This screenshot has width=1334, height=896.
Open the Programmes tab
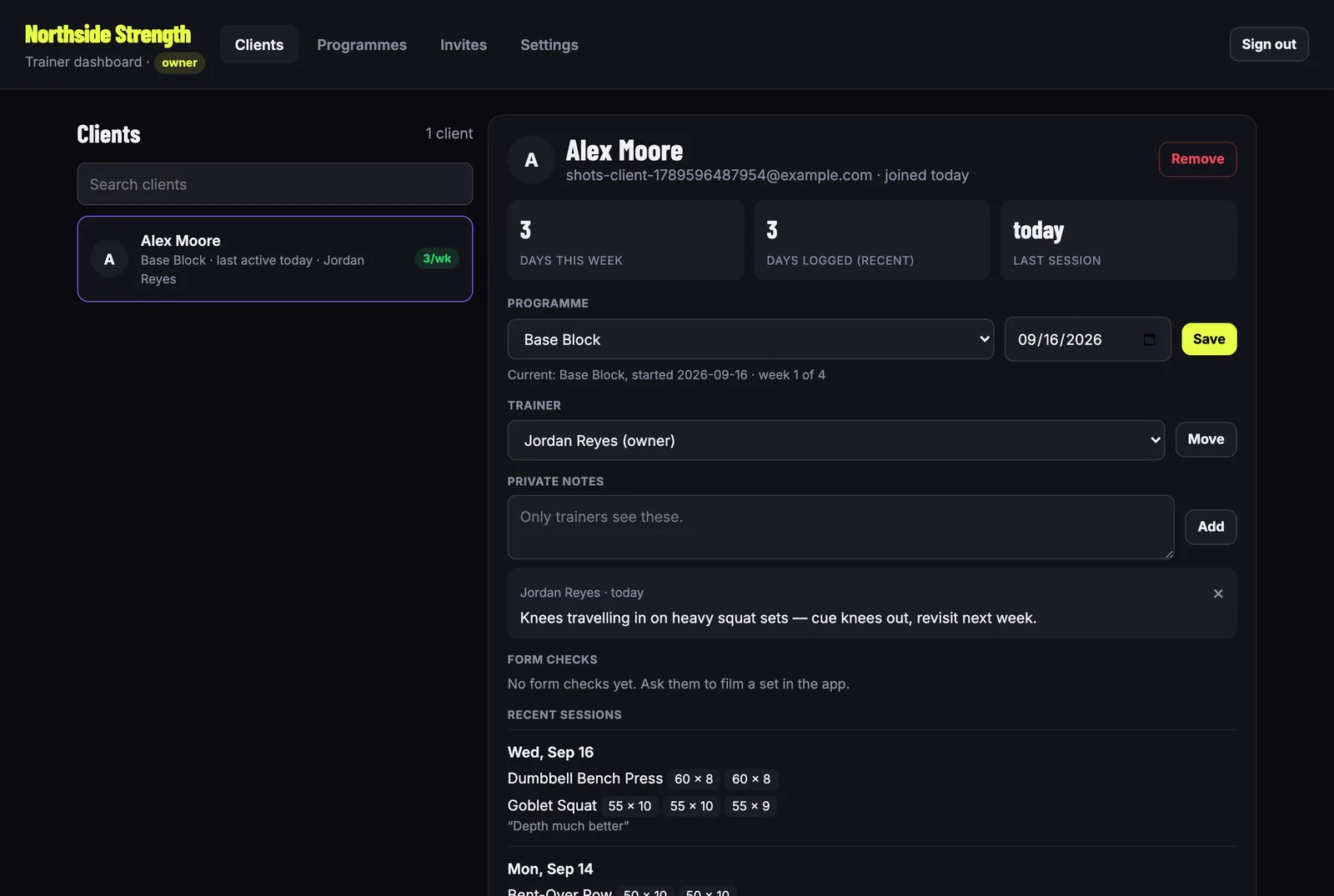click(362, 44)
